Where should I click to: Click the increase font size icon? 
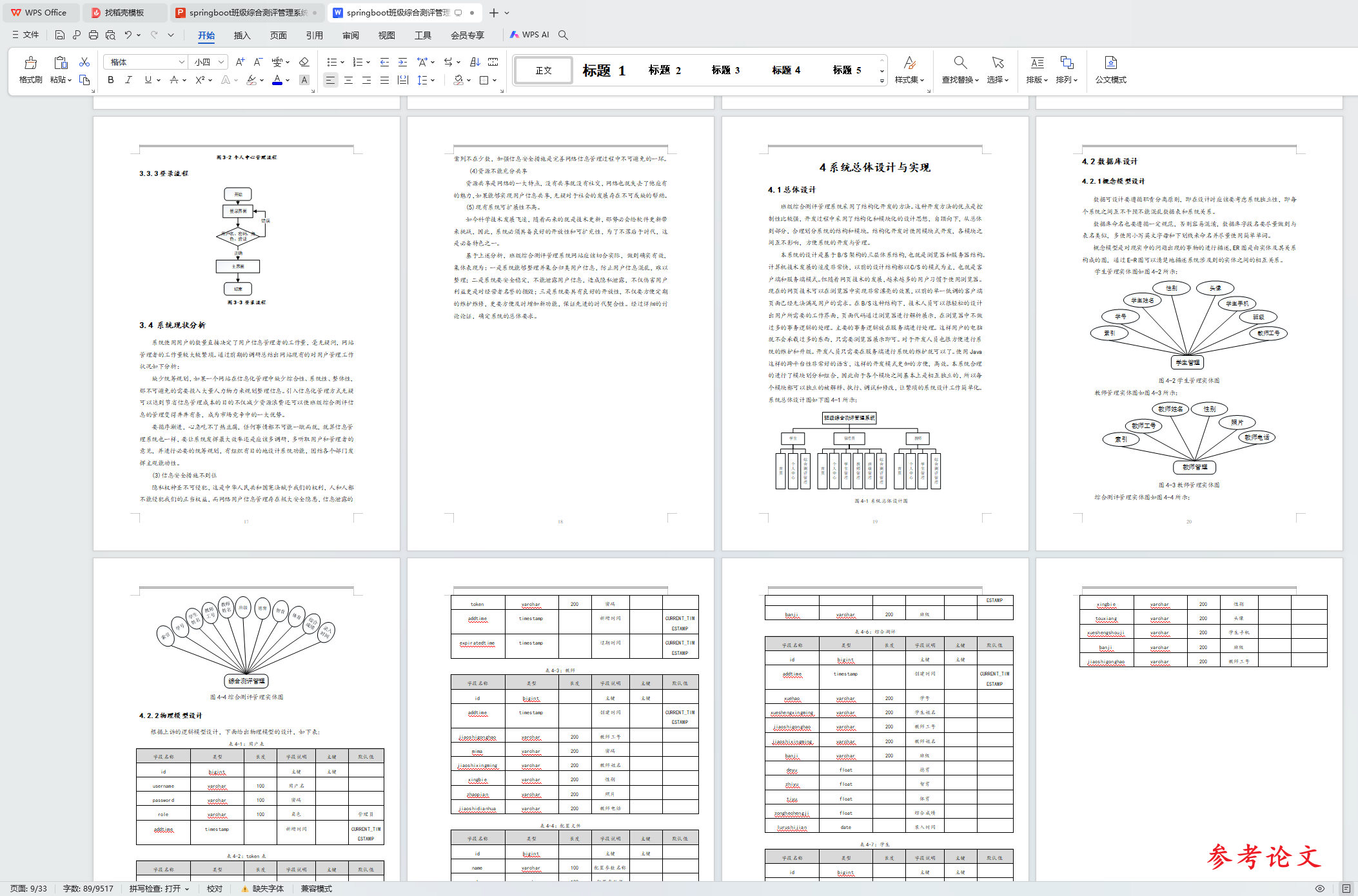point(240,62)
